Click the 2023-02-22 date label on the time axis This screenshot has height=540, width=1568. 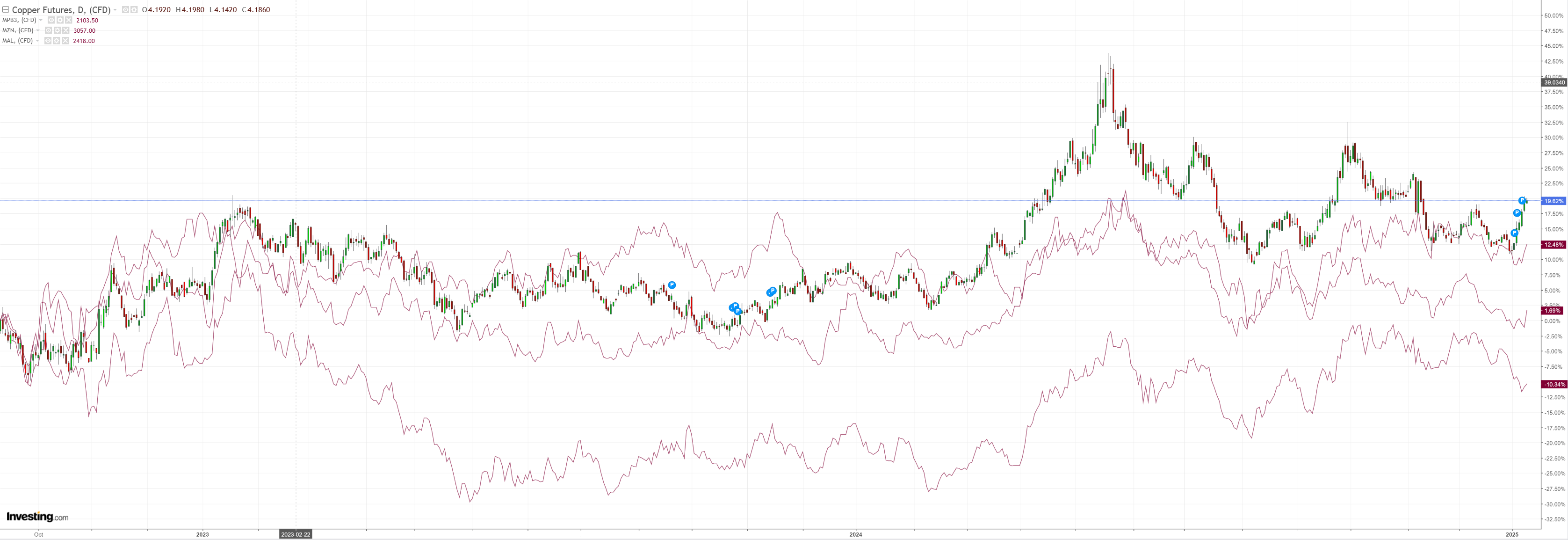(295, 534)
